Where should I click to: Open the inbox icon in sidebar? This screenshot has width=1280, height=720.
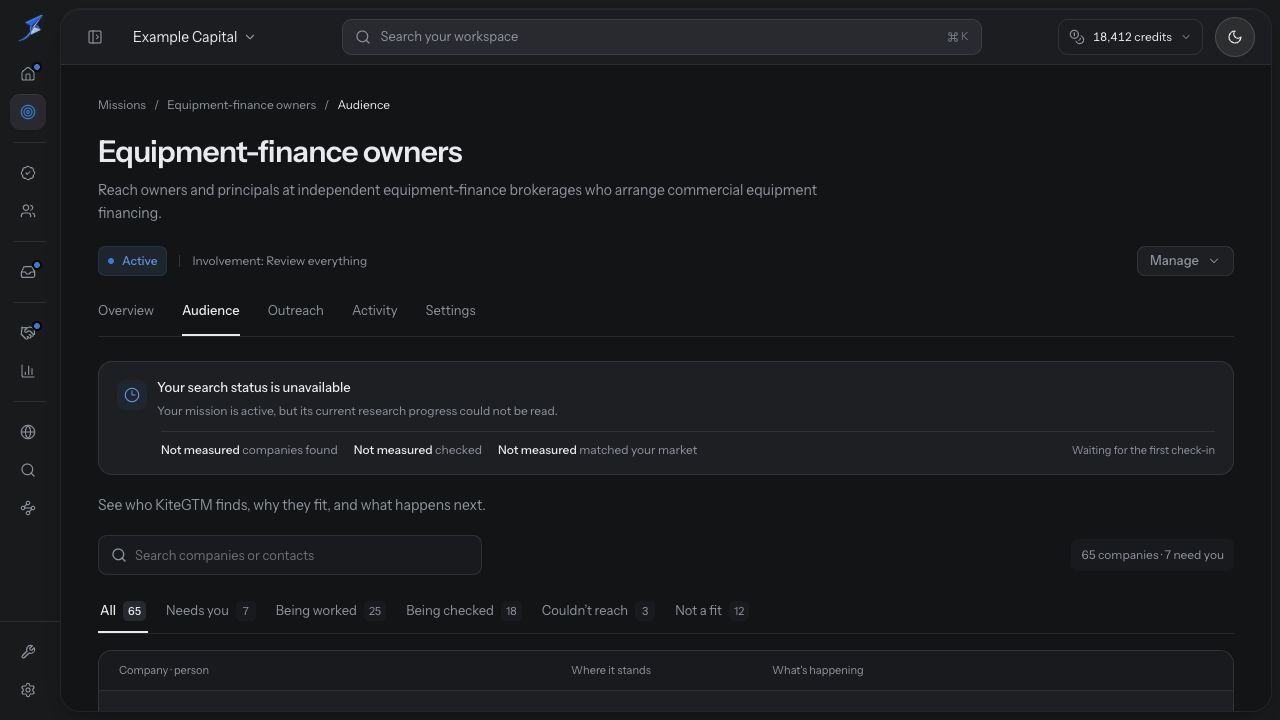pos(28,272)
